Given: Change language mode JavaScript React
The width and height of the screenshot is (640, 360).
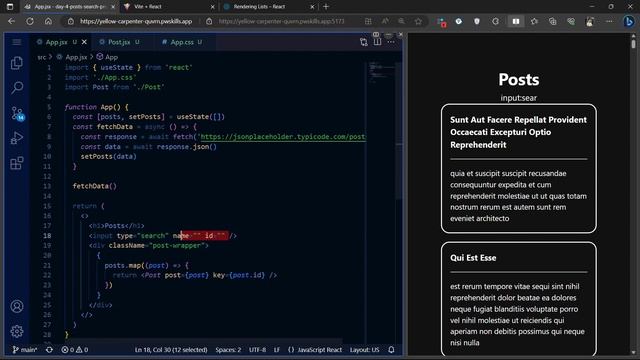Looking at the screenshot, I should coord(315,350).
